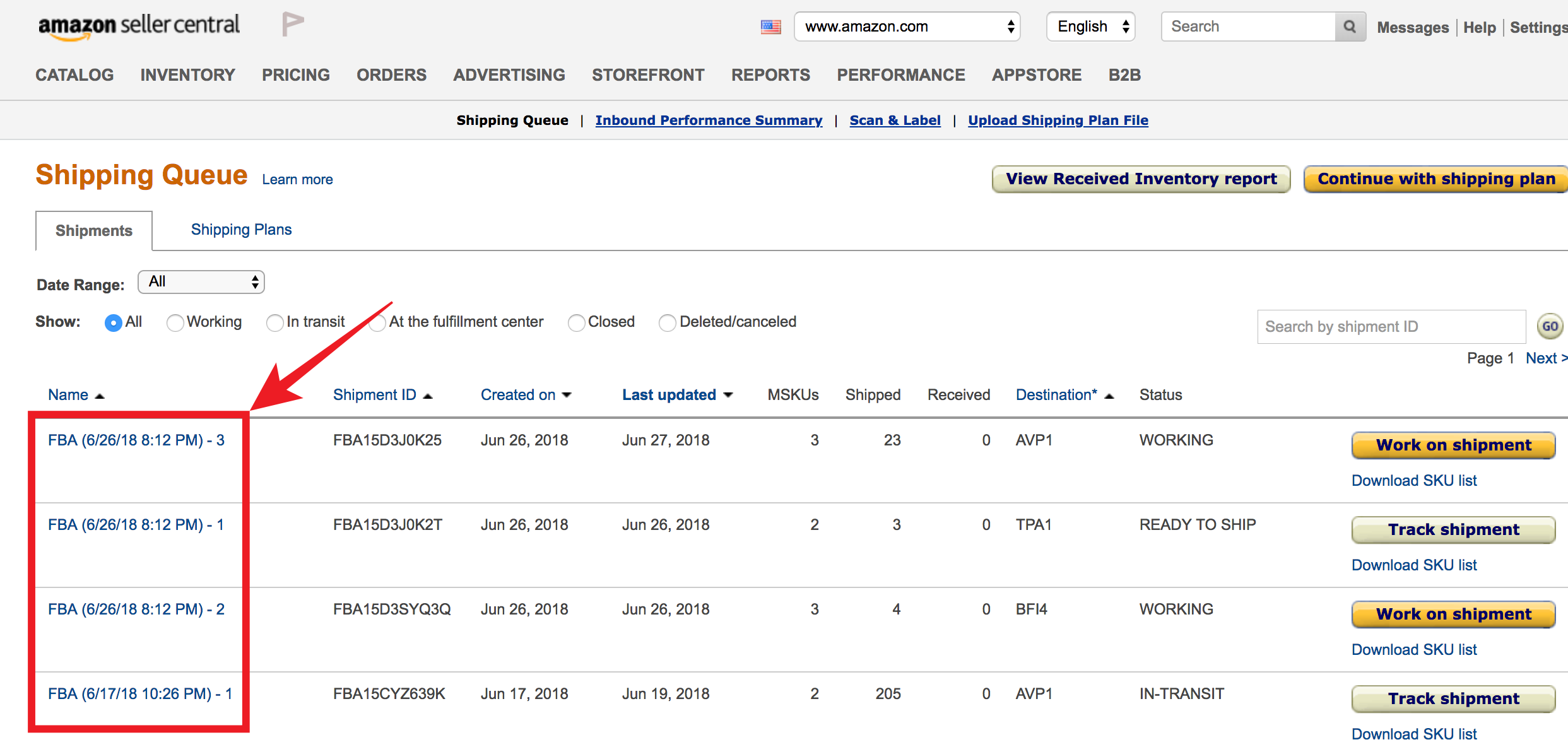
Task: Sort by Last updated column
Action: coord(677,395)
